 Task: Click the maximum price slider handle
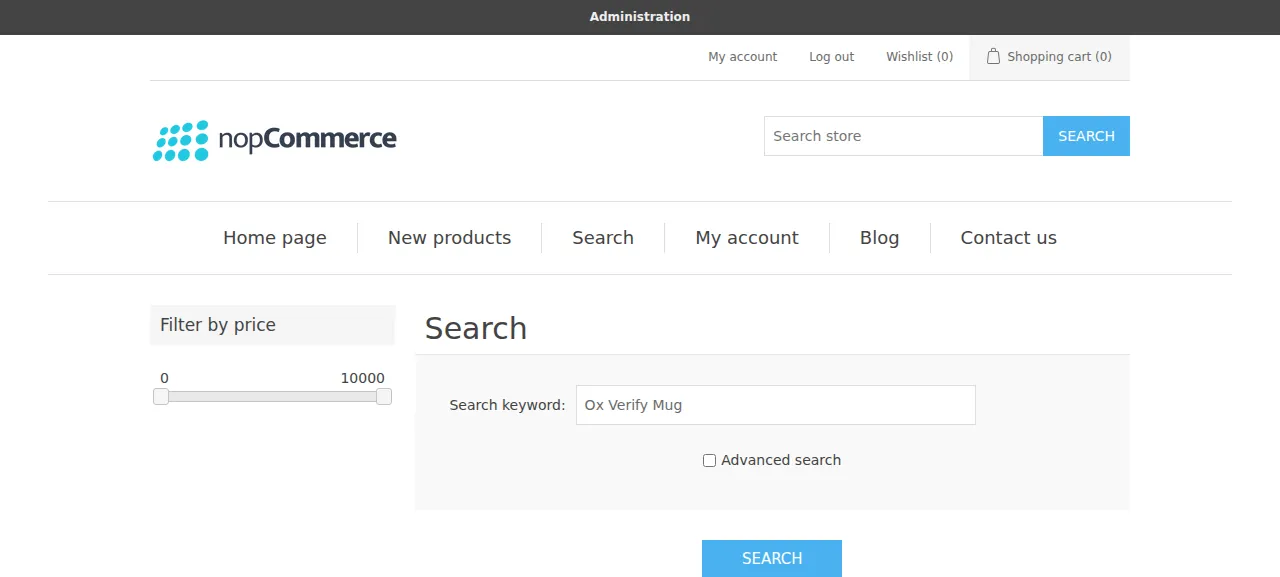[x=384, y=397]
